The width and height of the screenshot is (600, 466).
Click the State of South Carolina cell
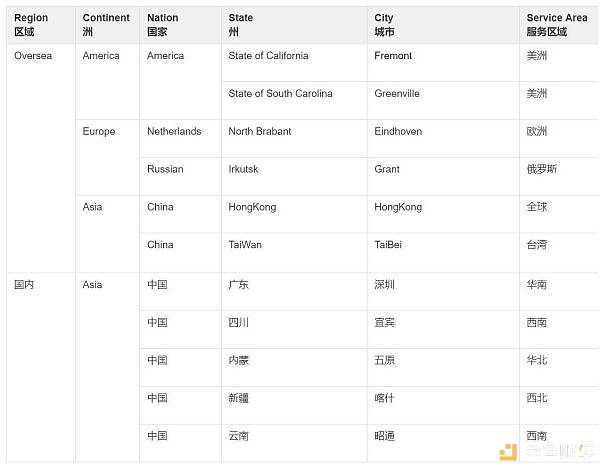pyautogui.click(x=294, y=100)
